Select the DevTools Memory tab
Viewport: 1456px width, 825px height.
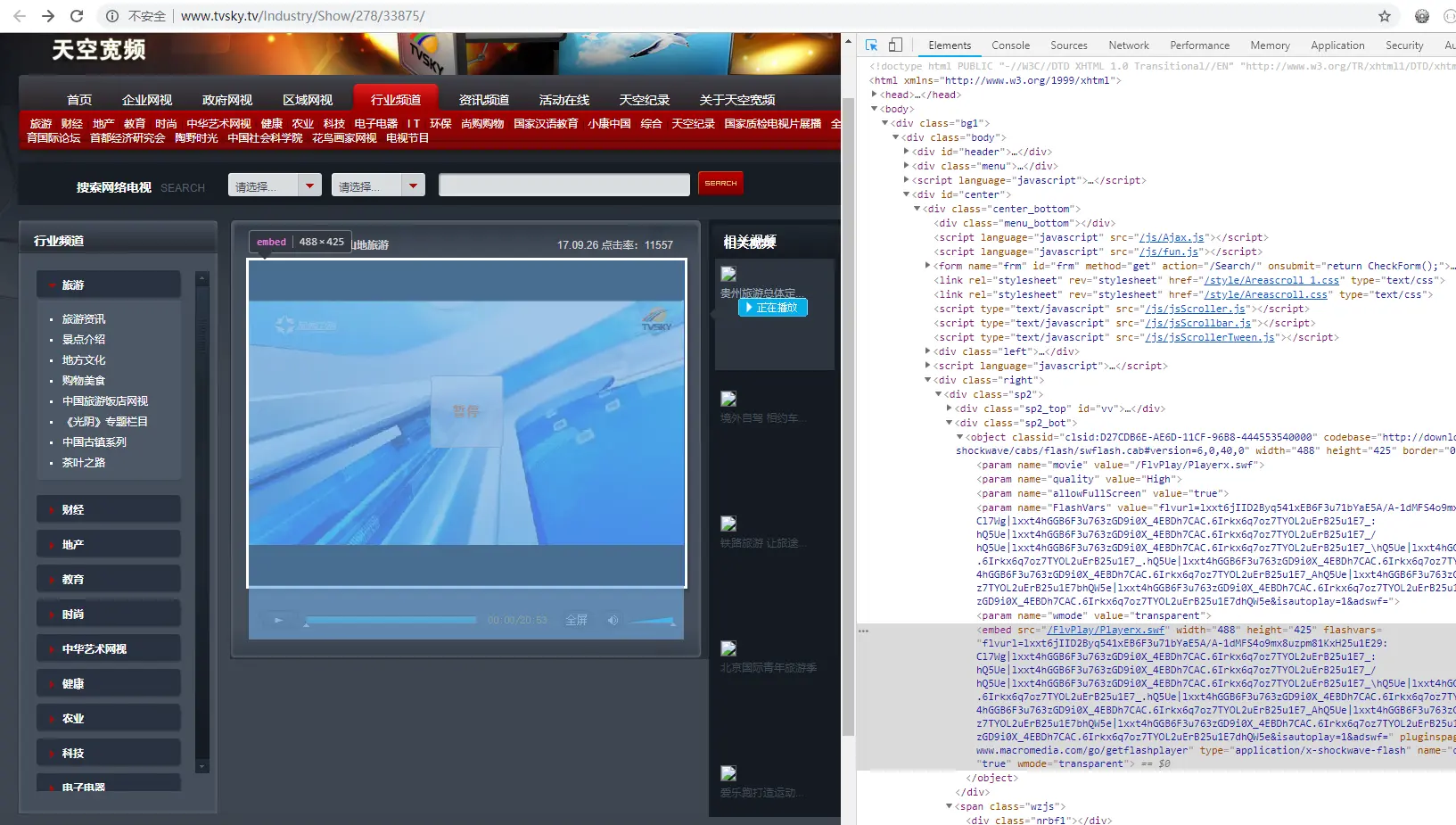pyautogui.click(x=1270, y=45)
